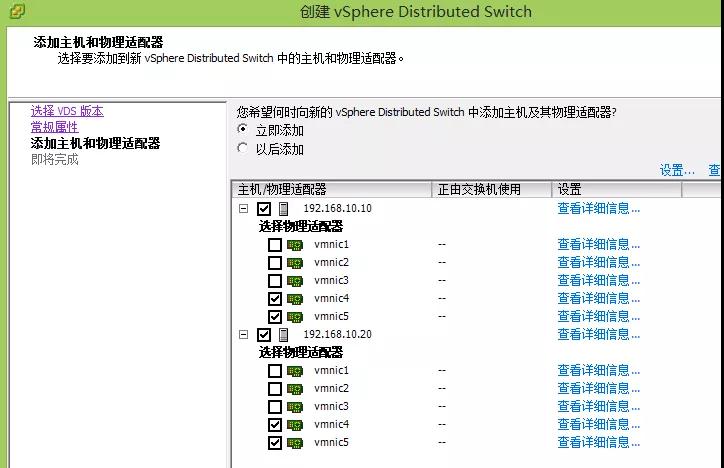View details link for host 192.168.10.20
This screenshot has width=724, height=468.
coord(598,335)
